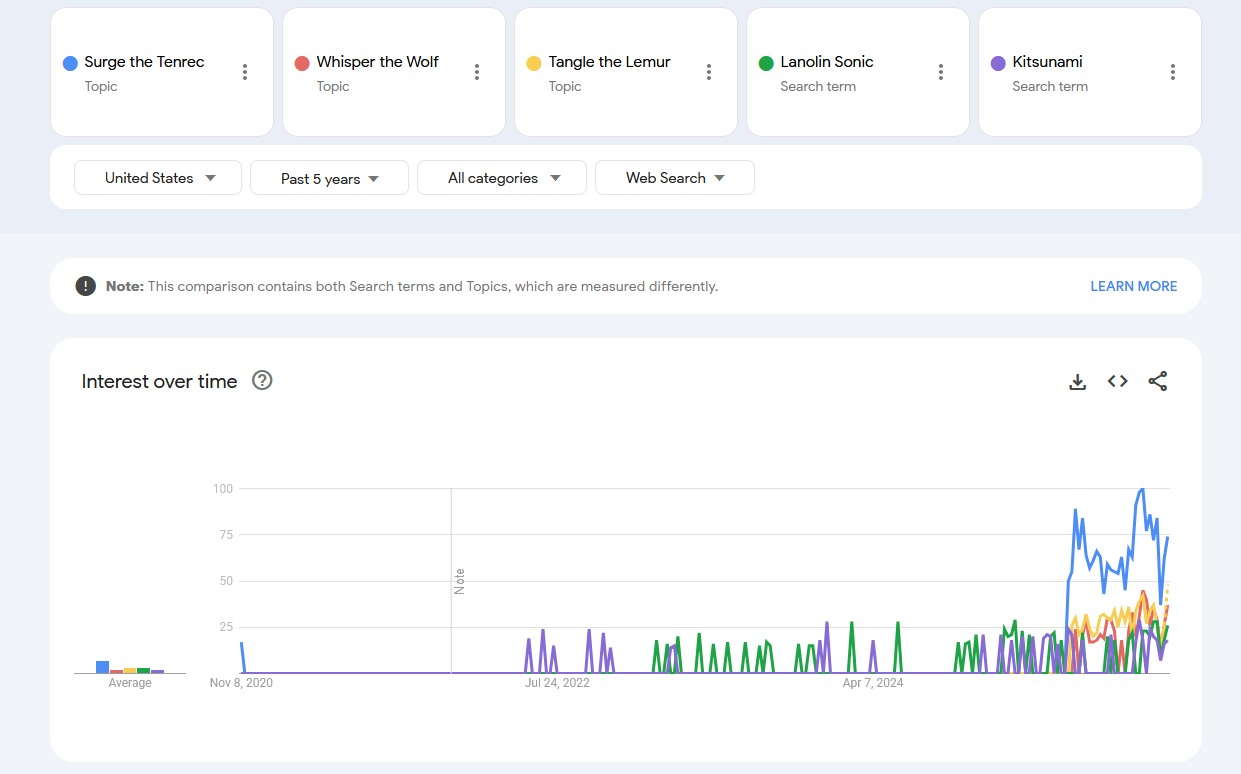Open more options for Lanolin Sonic
This screenshot has height=774, width=1241.
tap(941, 72)
